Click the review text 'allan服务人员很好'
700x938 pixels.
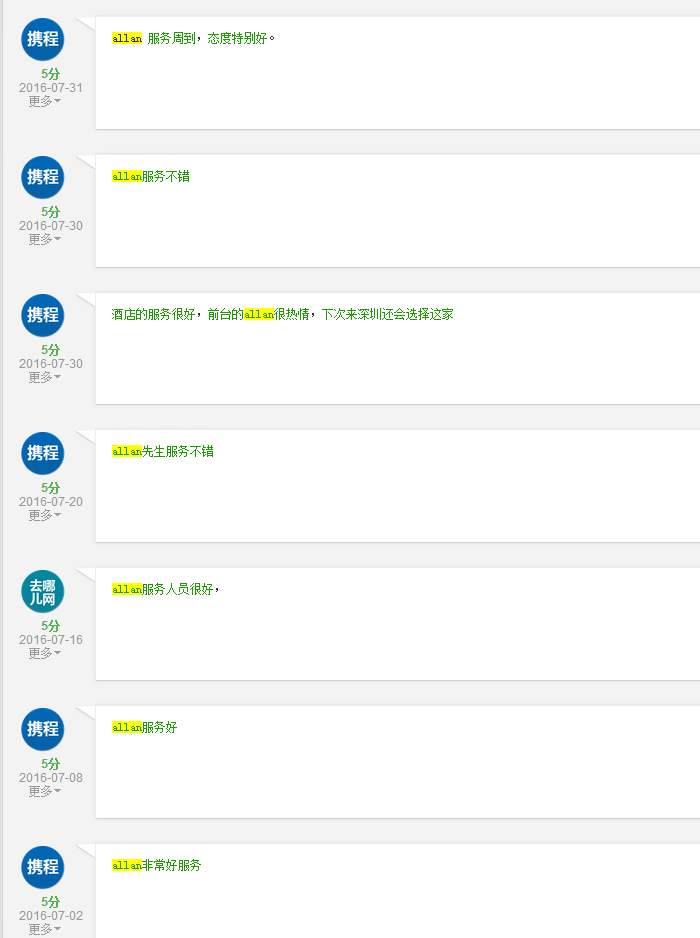pyautogui.click(x=164, y=590)
